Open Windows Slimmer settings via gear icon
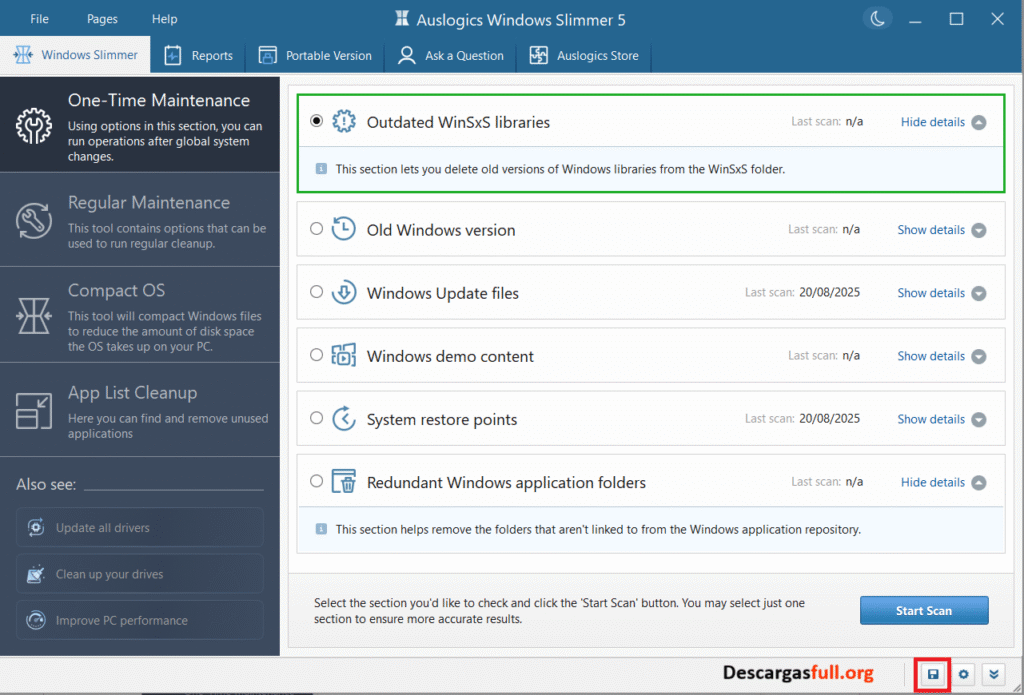Screen dimensions: 1024x695 click(963, 674)
